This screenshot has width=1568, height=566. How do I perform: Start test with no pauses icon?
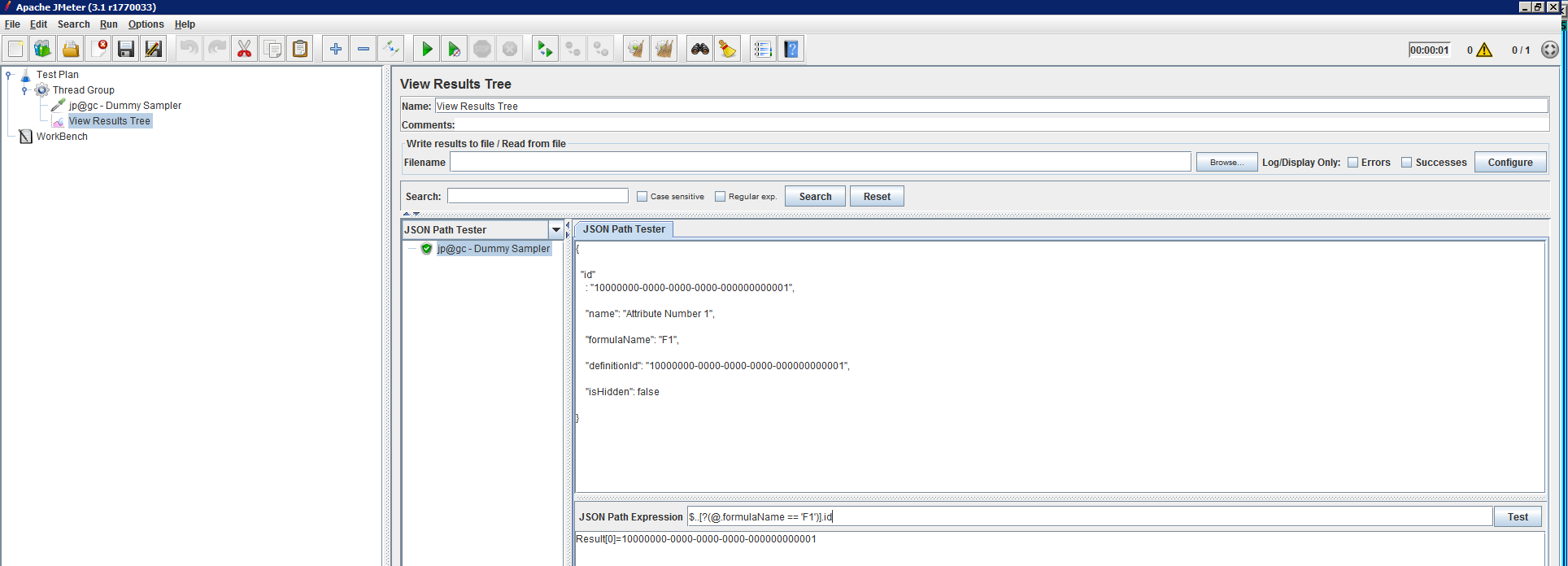(x=455, y=49)
